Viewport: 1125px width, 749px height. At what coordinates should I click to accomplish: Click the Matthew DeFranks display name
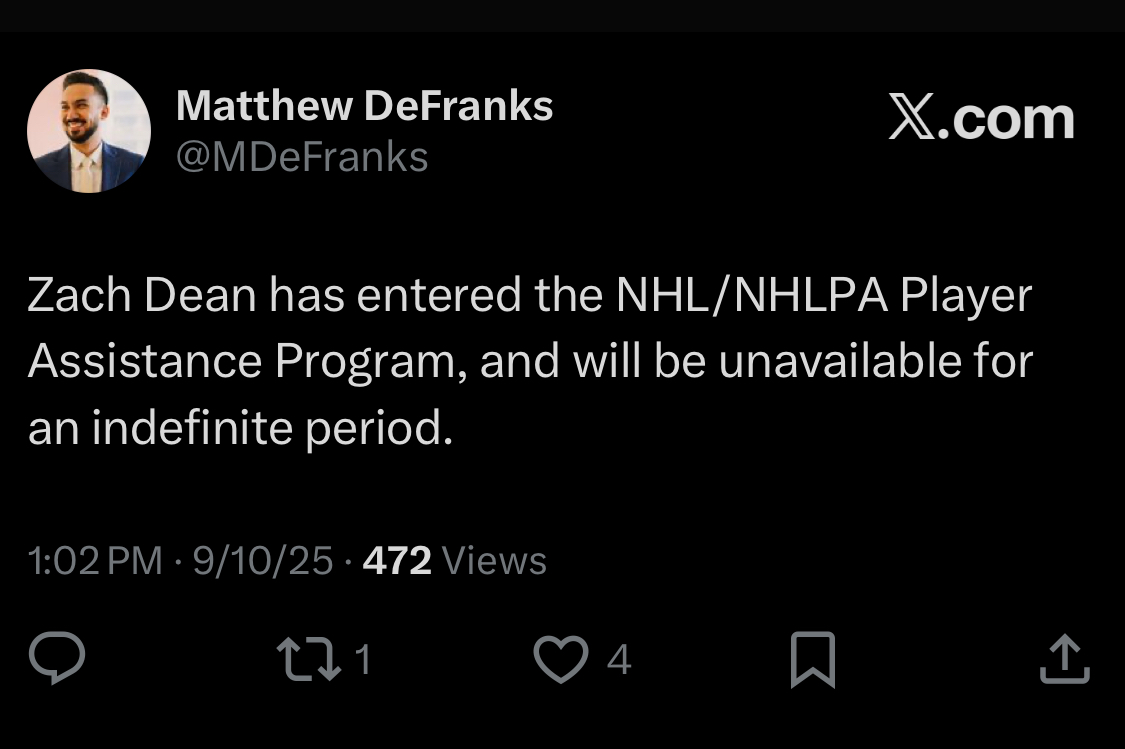pyautogui.click(x=364, y=106)
